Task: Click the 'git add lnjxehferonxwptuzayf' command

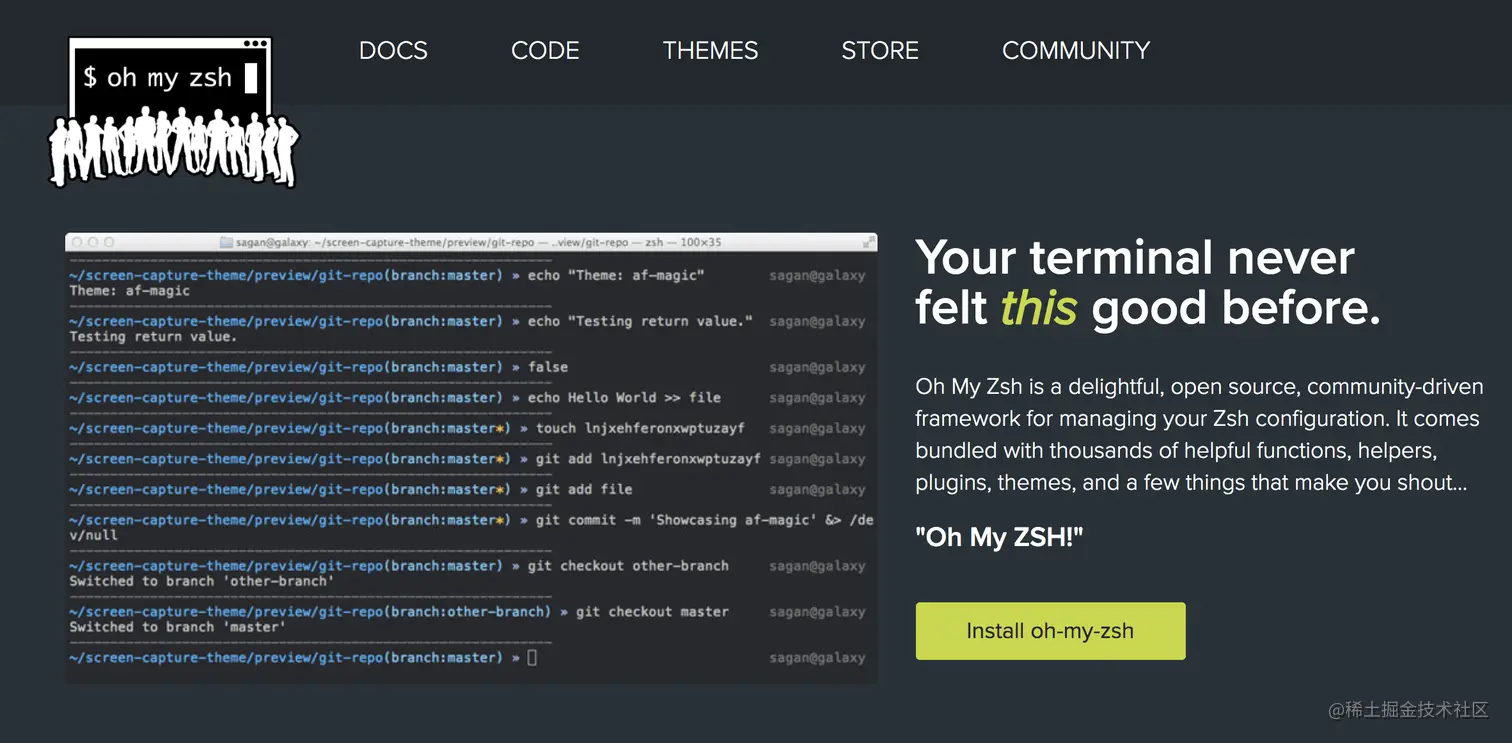Action: [648, 459]
